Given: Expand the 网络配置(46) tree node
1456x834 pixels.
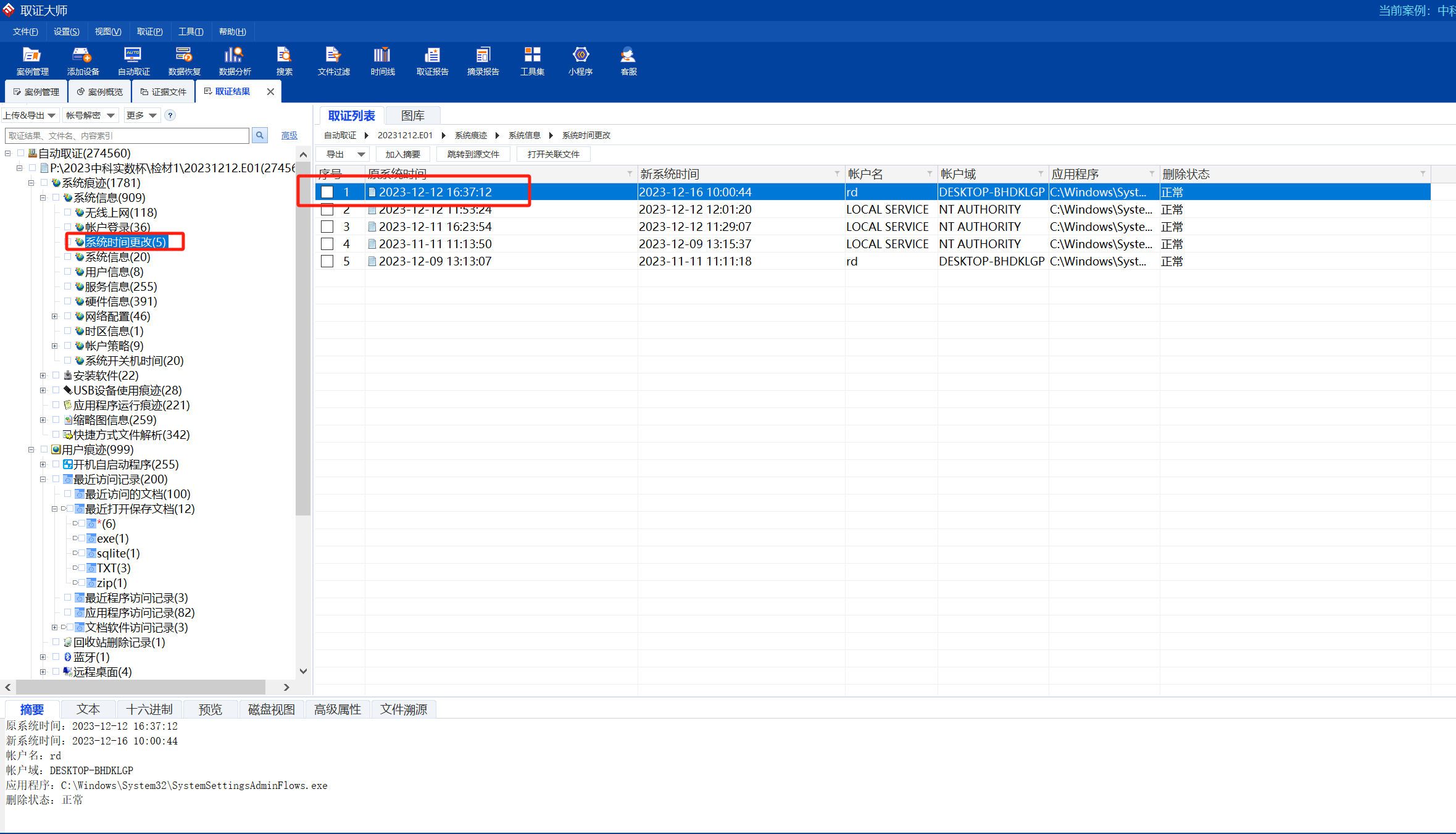Looking at the screenshot, I should [54, 316].
